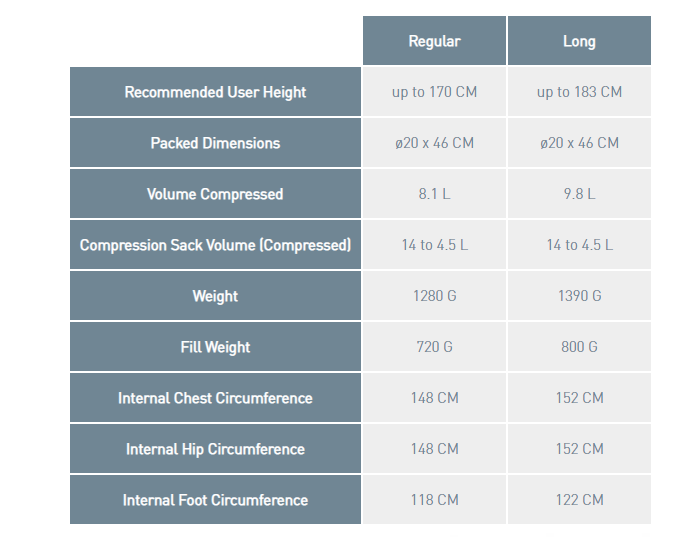
Task: Click the 'up to 170 CM' cell
Action: (434, 92)
